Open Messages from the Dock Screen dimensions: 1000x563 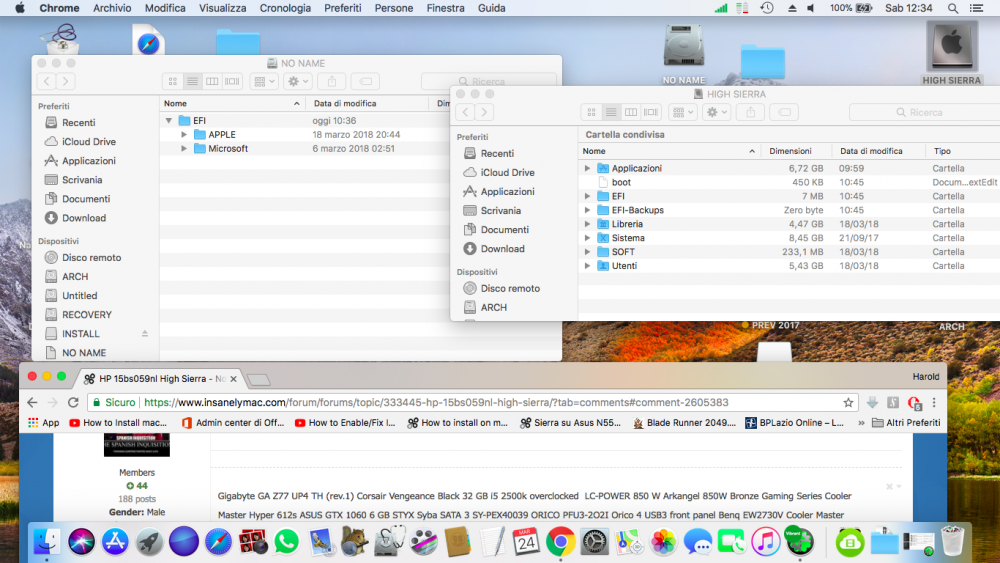coord(698,542)
